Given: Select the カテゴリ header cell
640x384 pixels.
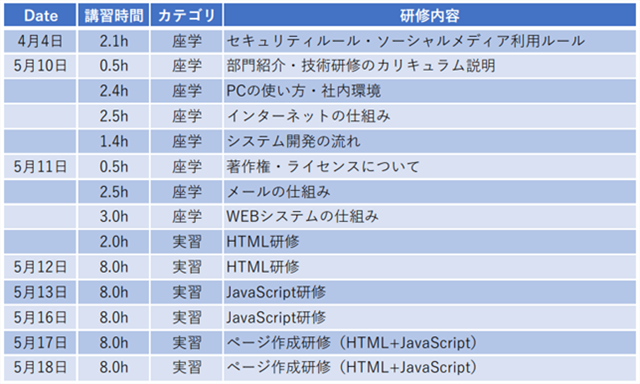Looking at the screenshot, I should (187, 16).
